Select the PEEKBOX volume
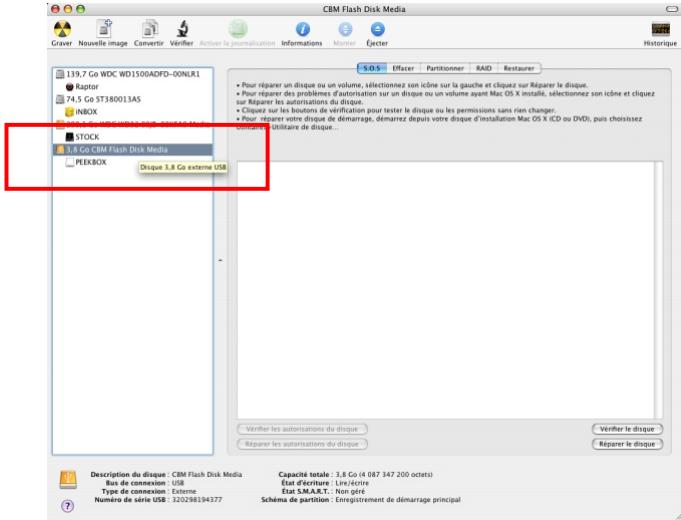This screenshot has height=520, width=681. pos(132,162)
